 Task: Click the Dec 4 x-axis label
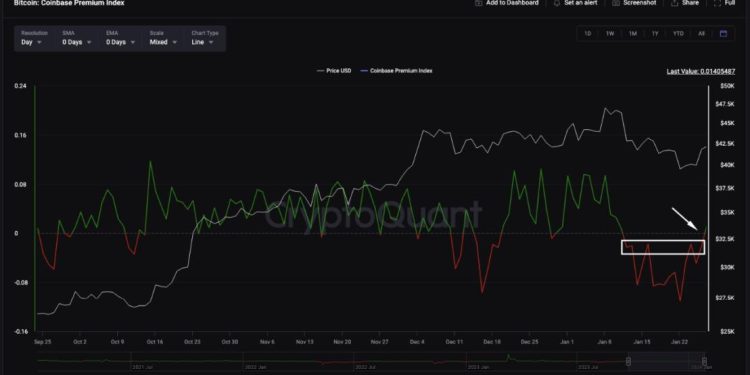coord(417,342)
